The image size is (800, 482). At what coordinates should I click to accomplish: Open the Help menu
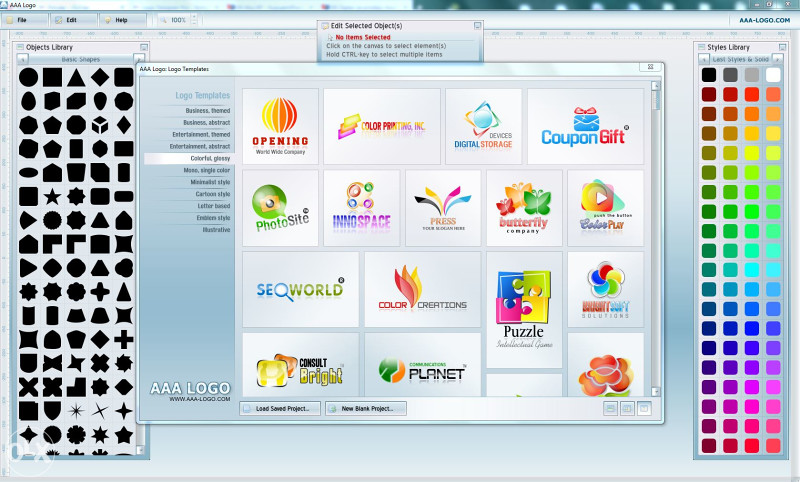(x=122, y=20)
